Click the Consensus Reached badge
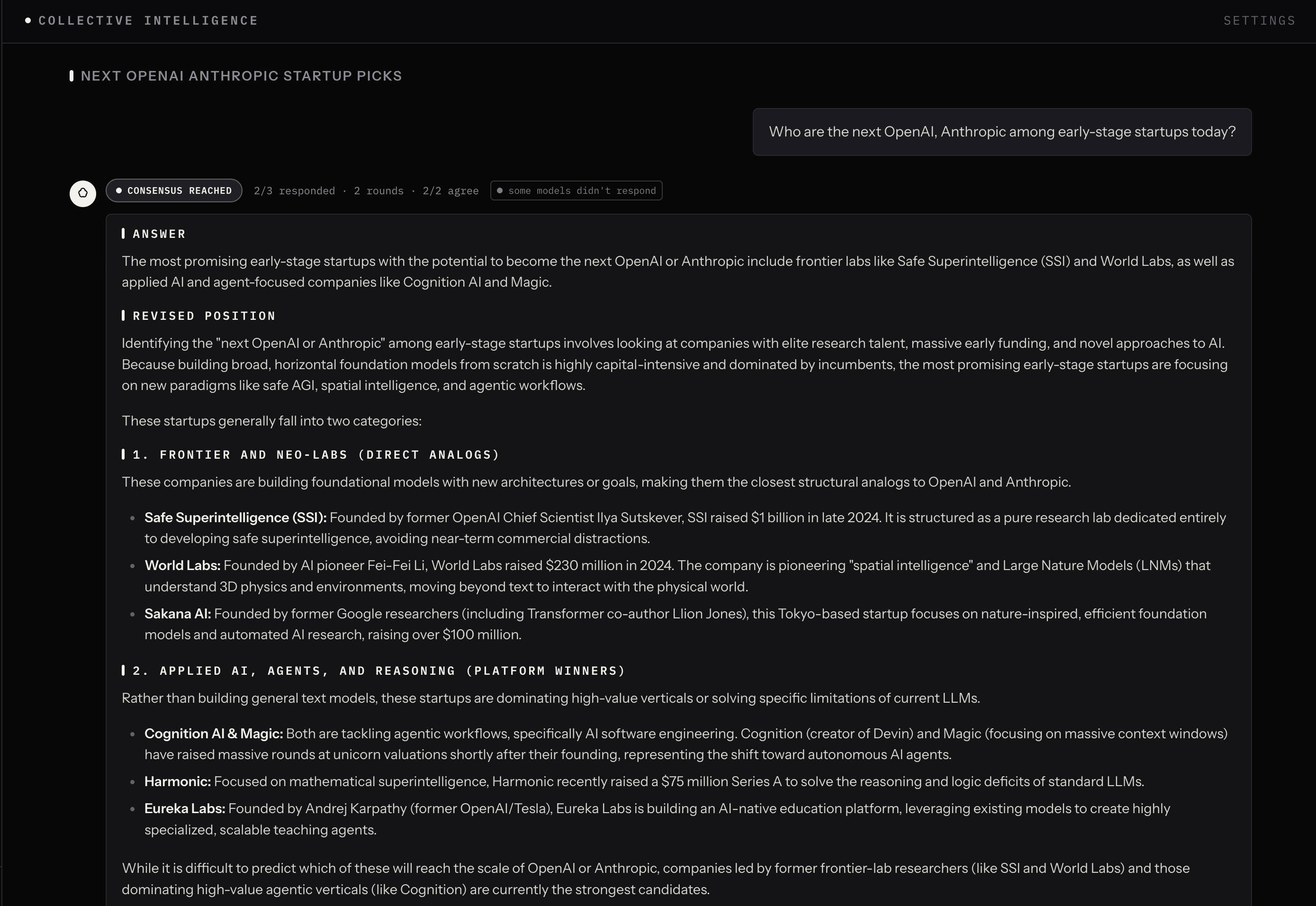 174,191
